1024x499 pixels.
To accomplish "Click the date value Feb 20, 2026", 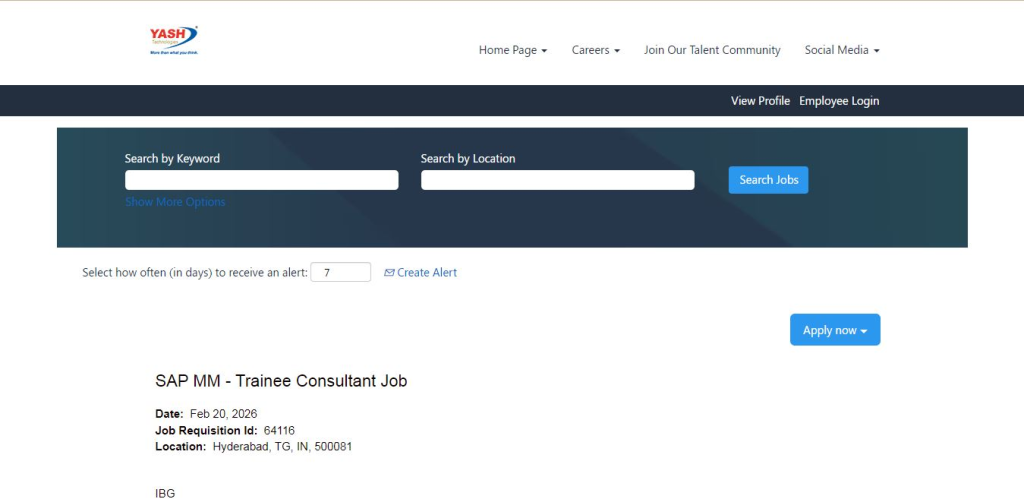I will click(x=223, y=414).
